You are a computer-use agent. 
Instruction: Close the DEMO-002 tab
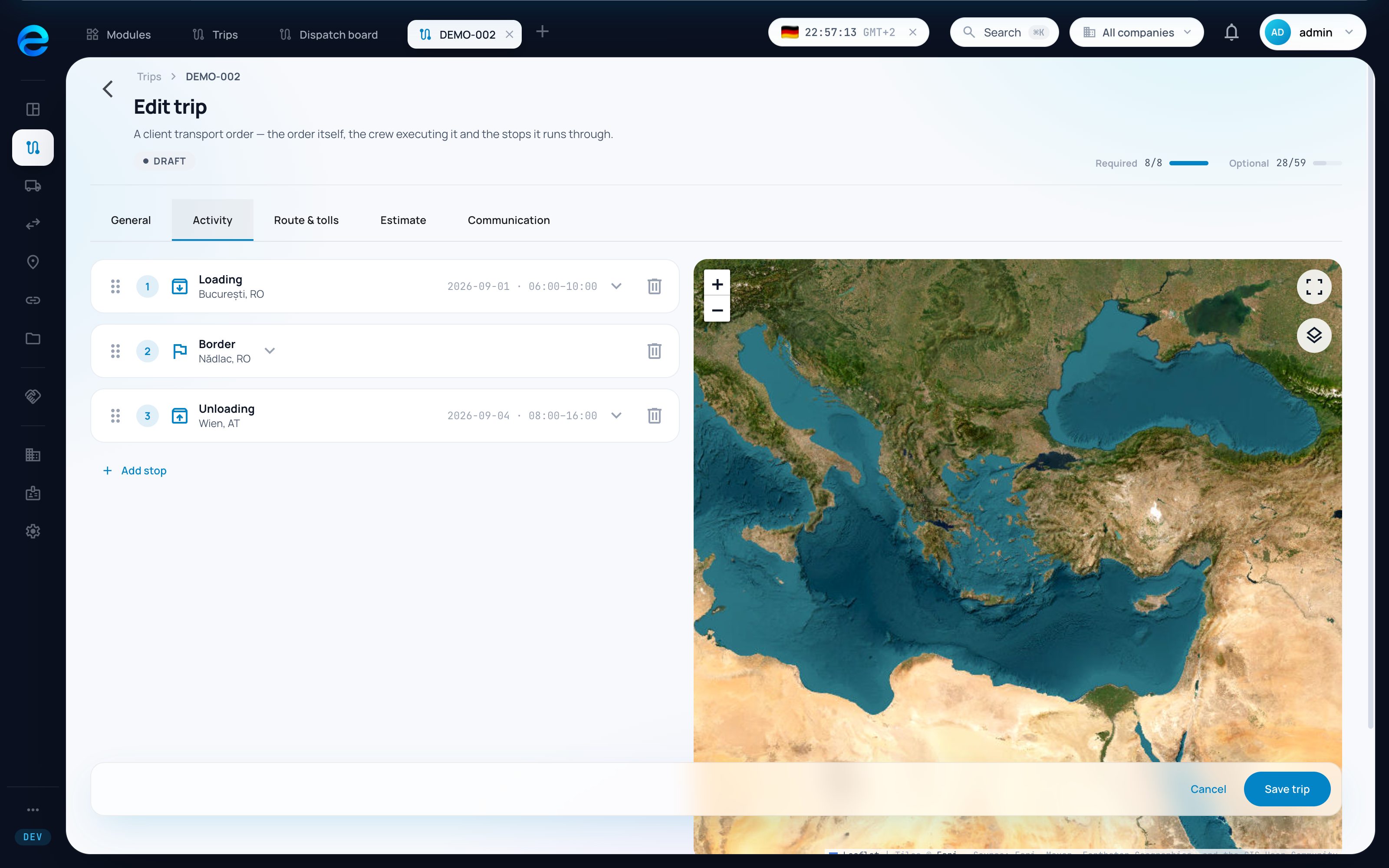click(509, 34)
